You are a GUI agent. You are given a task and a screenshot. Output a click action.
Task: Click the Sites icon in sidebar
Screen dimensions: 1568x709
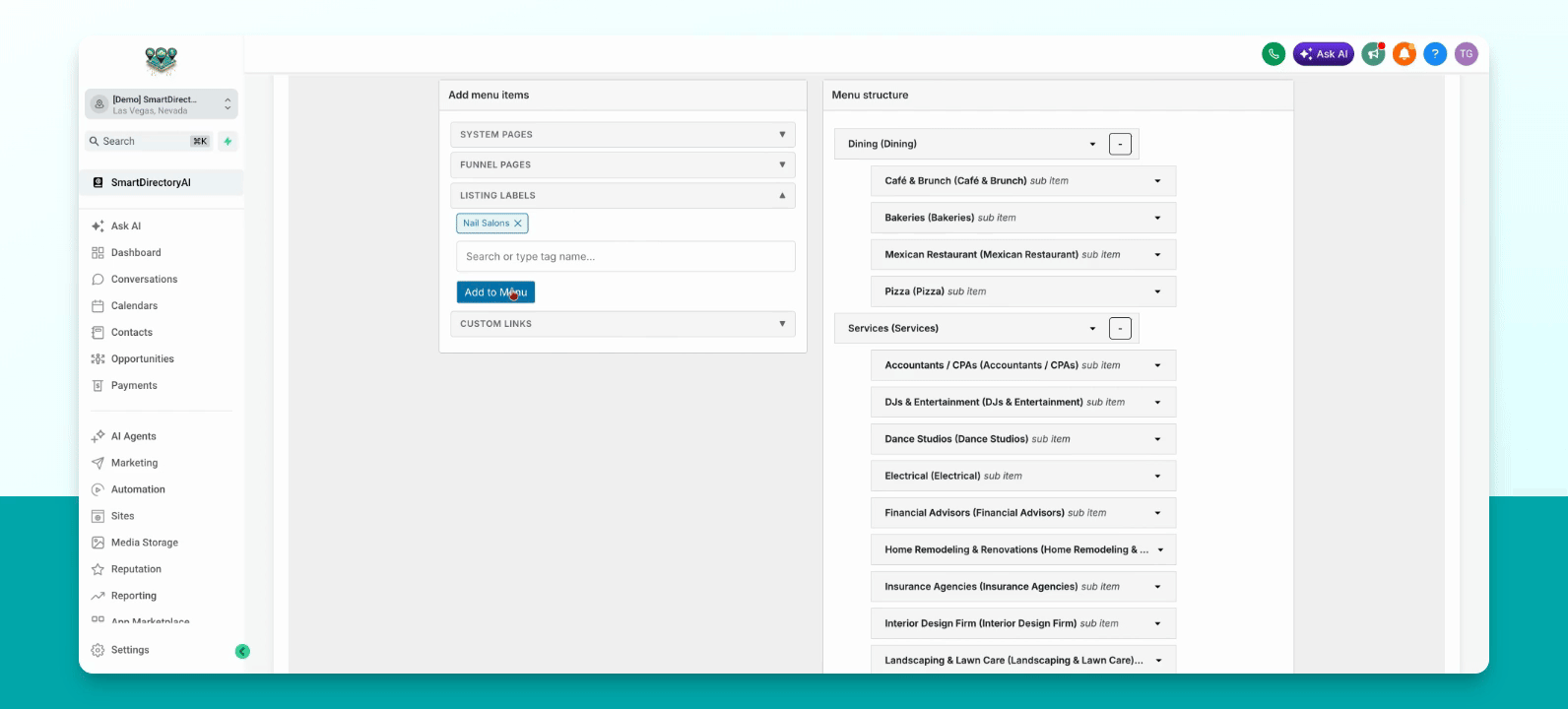[98, 516]
